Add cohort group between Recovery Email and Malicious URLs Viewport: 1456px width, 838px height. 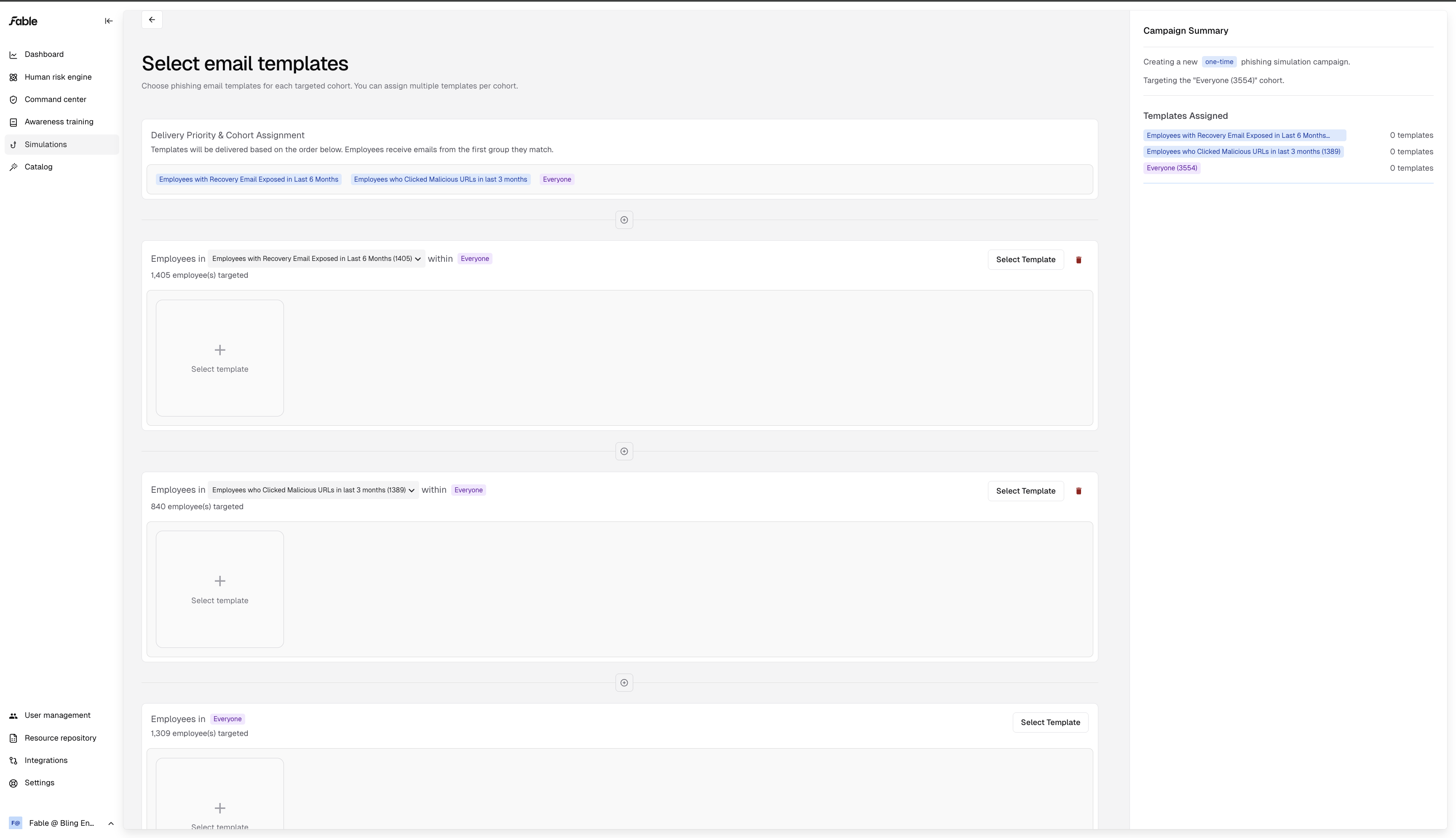[x=624, y=451]
